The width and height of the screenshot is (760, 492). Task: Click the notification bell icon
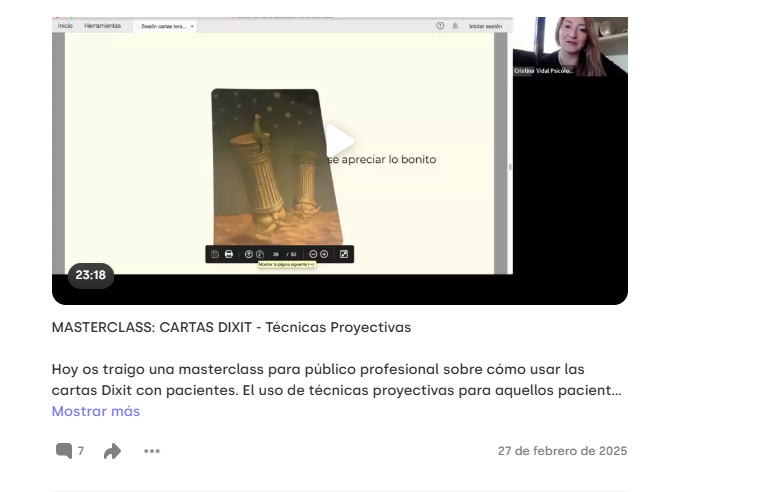pyautogui.click(x=455, y=26)
